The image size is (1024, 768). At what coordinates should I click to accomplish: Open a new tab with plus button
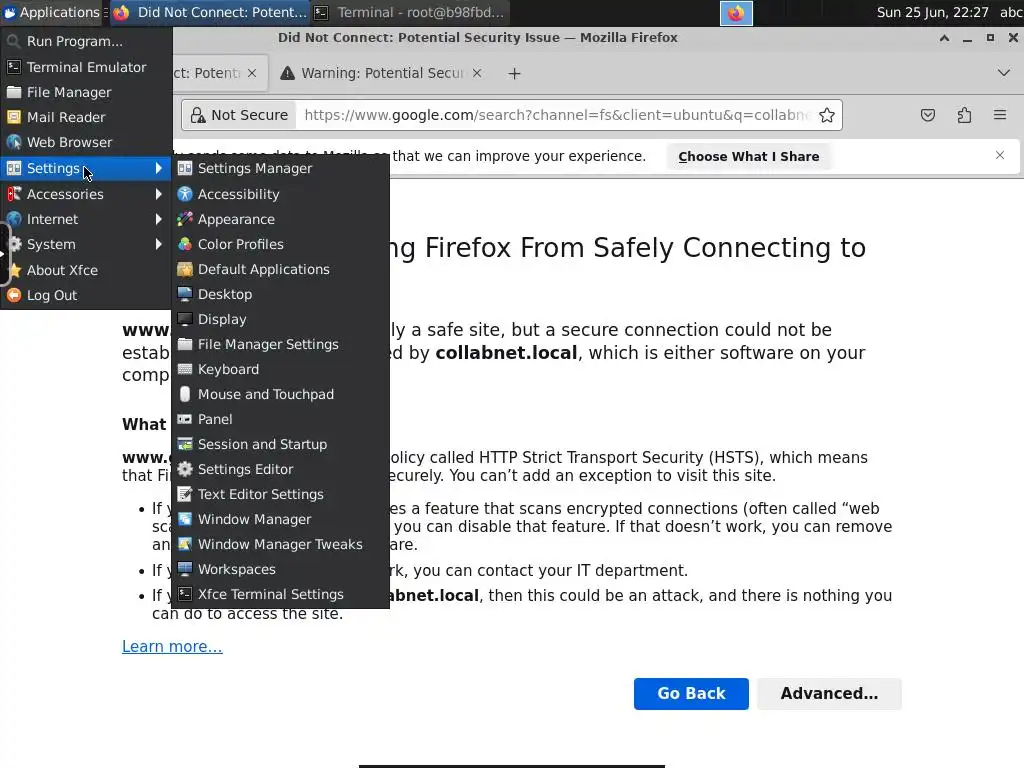(515, 74)
